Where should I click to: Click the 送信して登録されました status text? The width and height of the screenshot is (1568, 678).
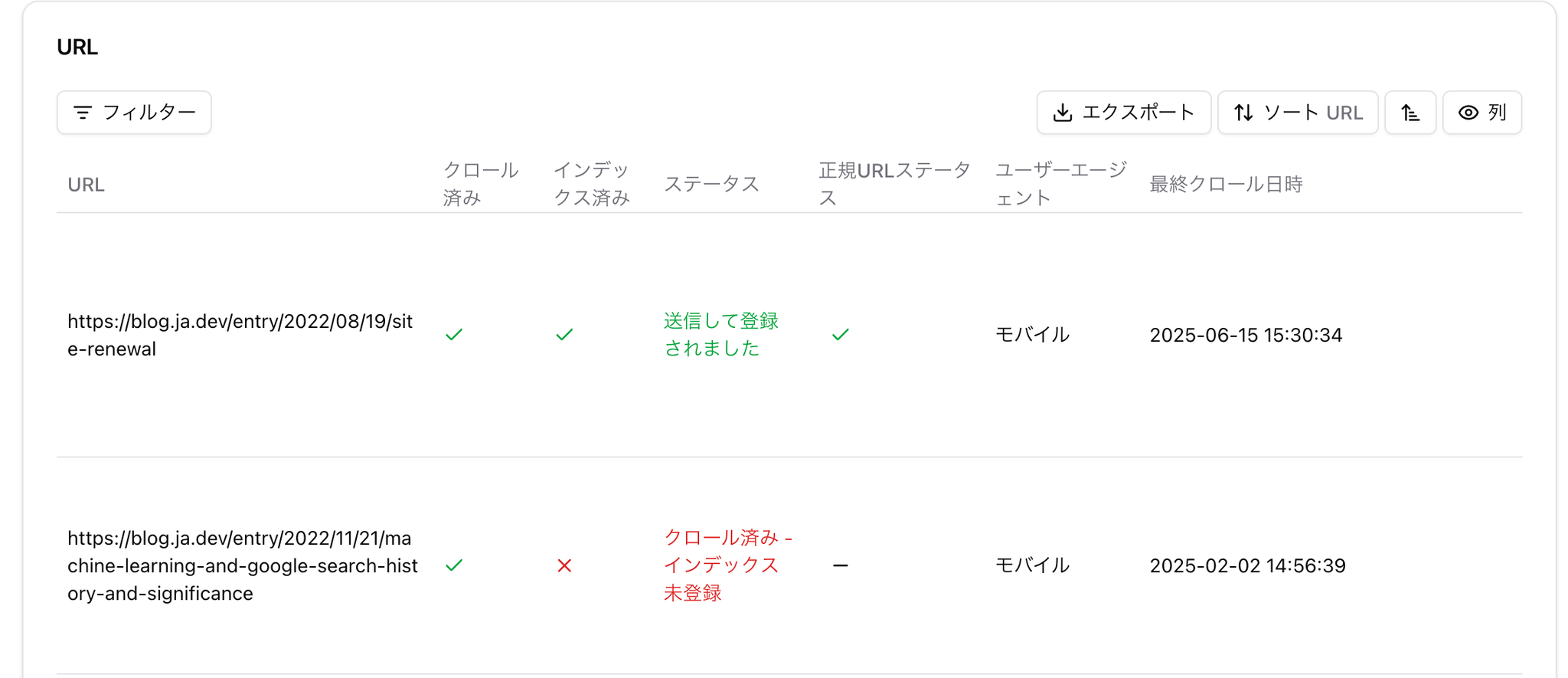point(720,335)
